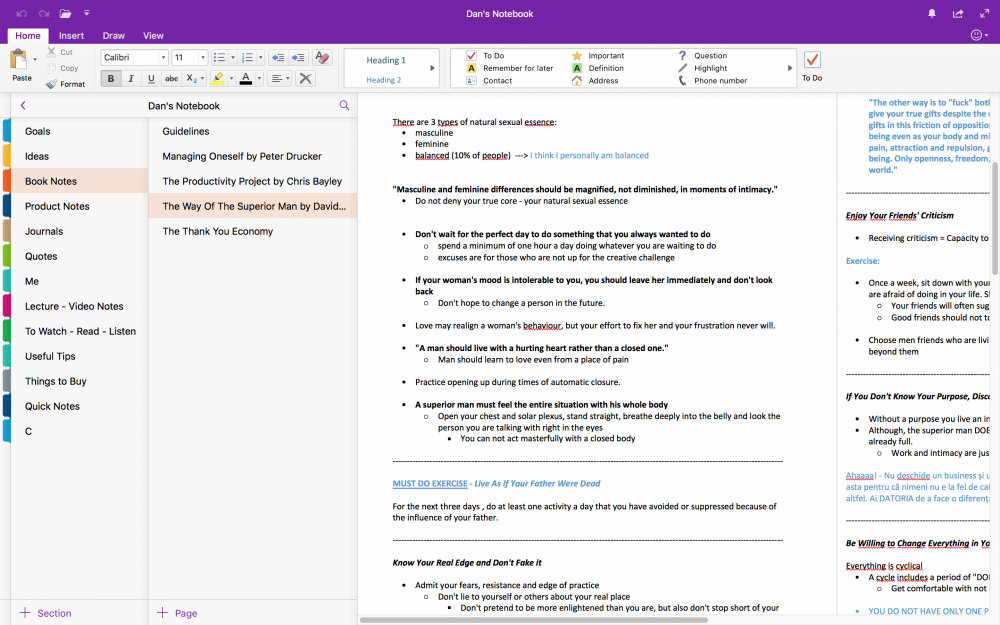1000x625 pixels.
Task: Apply the yellow text highlight color
Action: (x=218, y=79)
